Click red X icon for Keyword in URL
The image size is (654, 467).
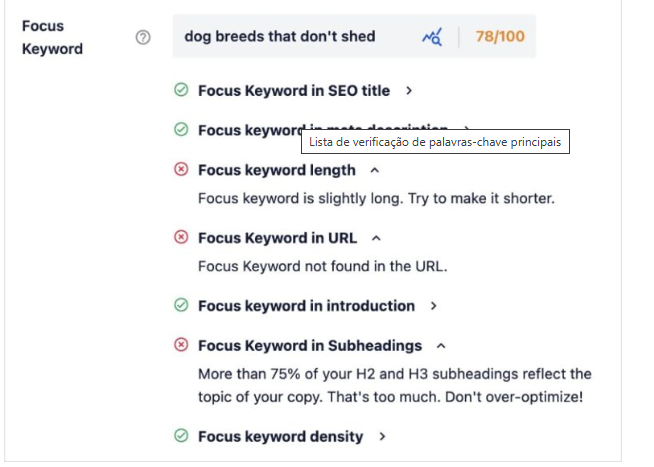coord(181,238)
